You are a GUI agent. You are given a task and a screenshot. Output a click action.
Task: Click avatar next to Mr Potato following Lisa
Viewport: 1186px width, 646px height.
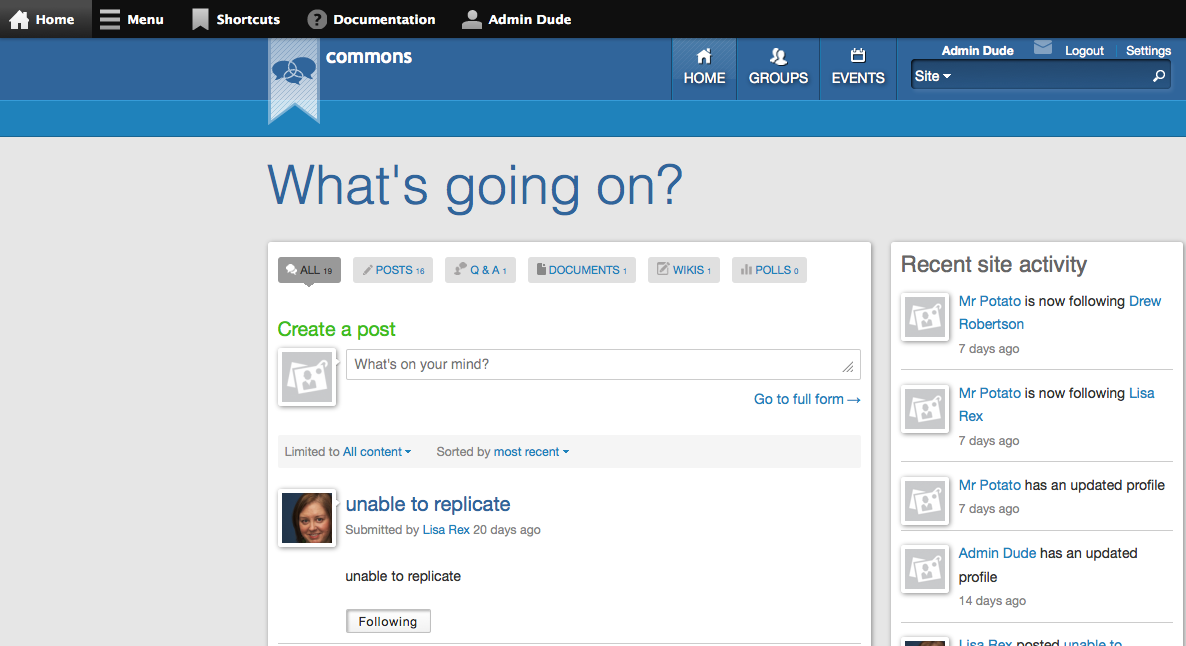[x=925, y=409]
